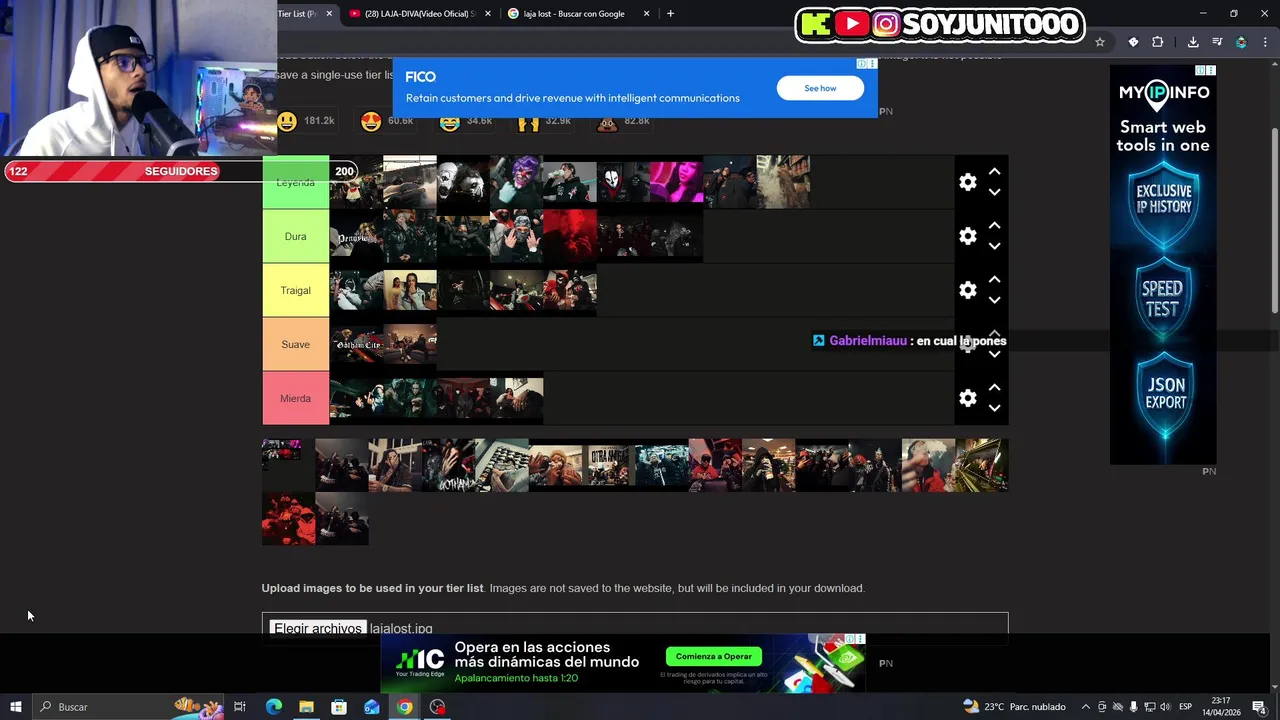
Task: Move Suave tier down with arrow
Action: pos(994,354)
